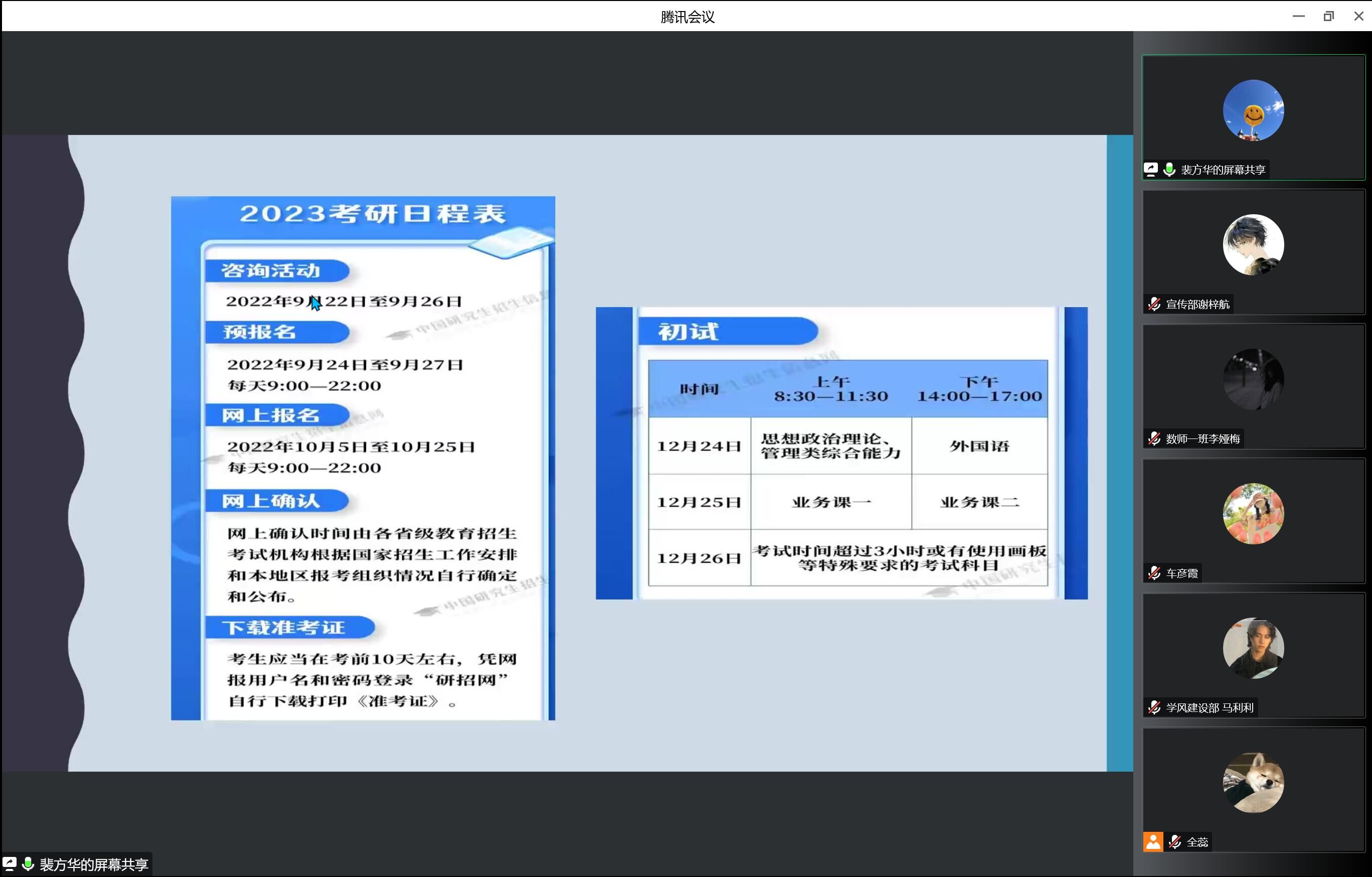This screenshot has width=1372, height=877.
Task: Select the dark night avatar of 数师一班李娅梅
Action: pos(1253,379)
